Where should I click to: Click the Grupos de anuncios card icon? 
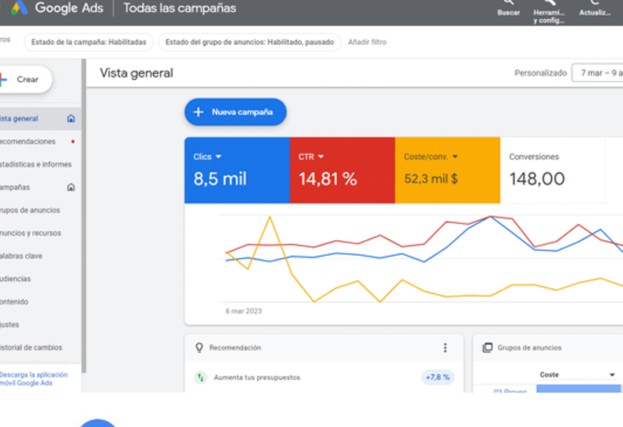487,348
